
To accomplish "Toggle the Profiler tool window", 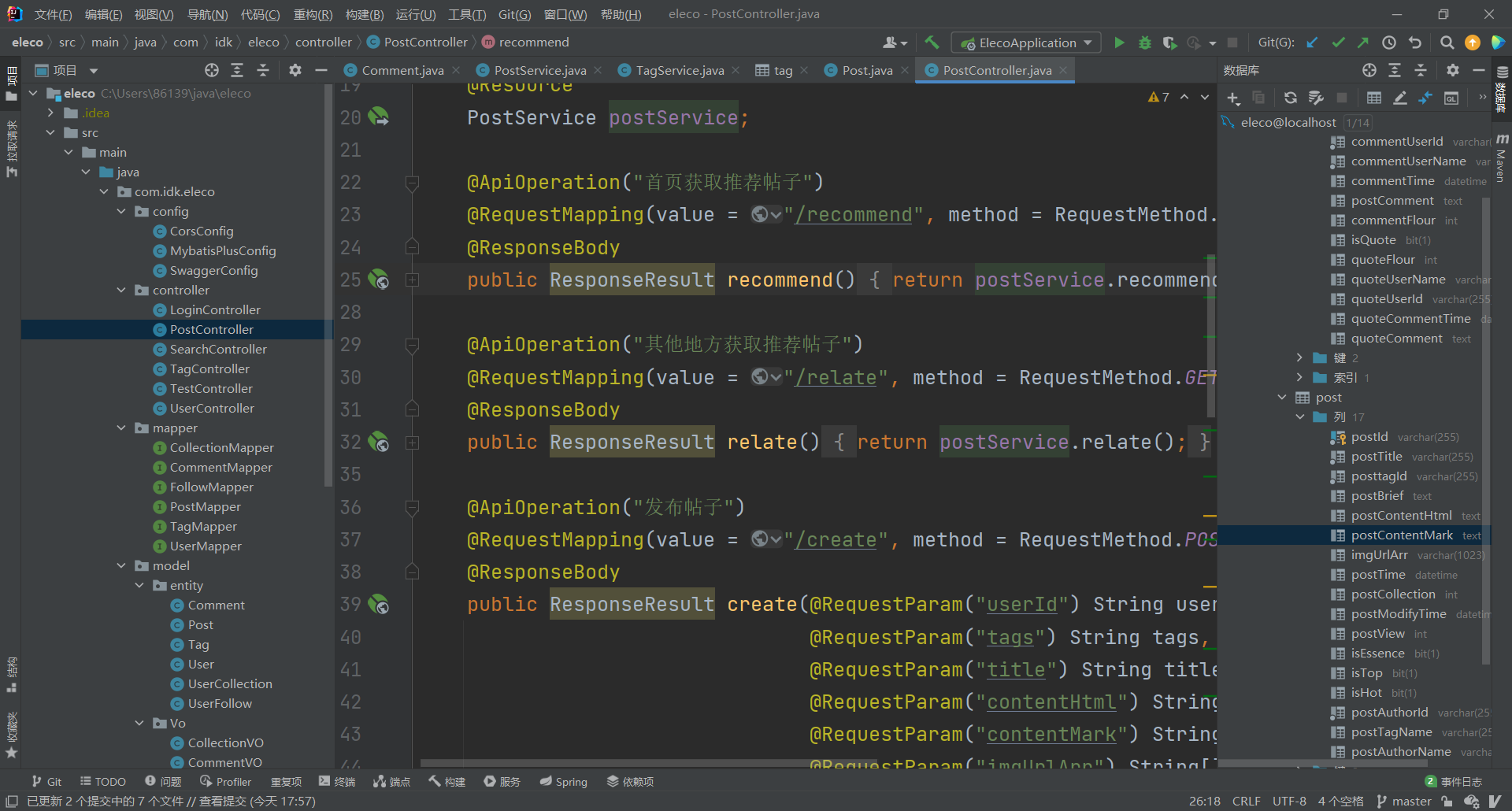I will coord(226,781).
